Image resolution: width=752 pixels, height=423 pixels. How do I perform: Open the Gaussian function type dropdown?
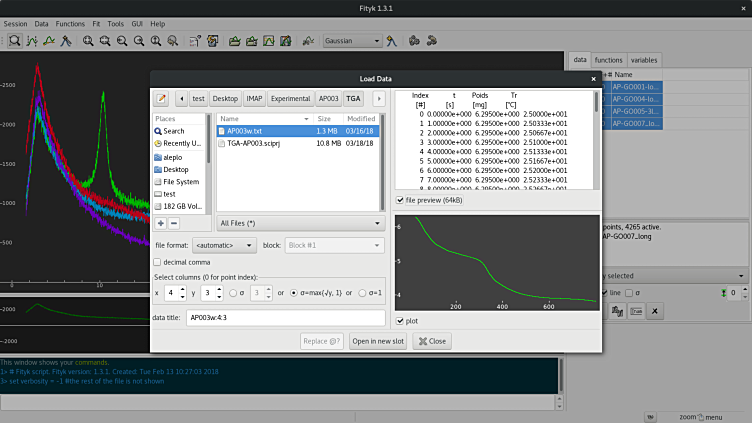coord(352,41)
